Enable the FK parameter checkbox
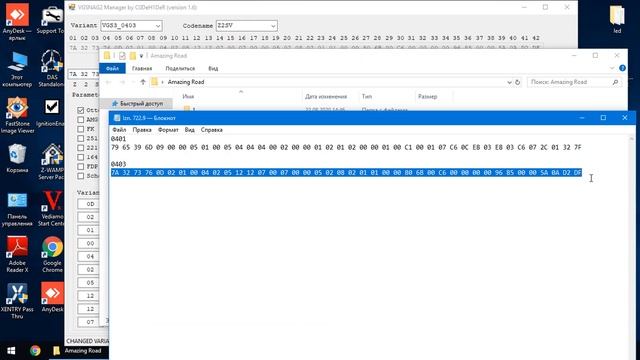640x360 pixels. pyautogui.click(x=80, y=129)
